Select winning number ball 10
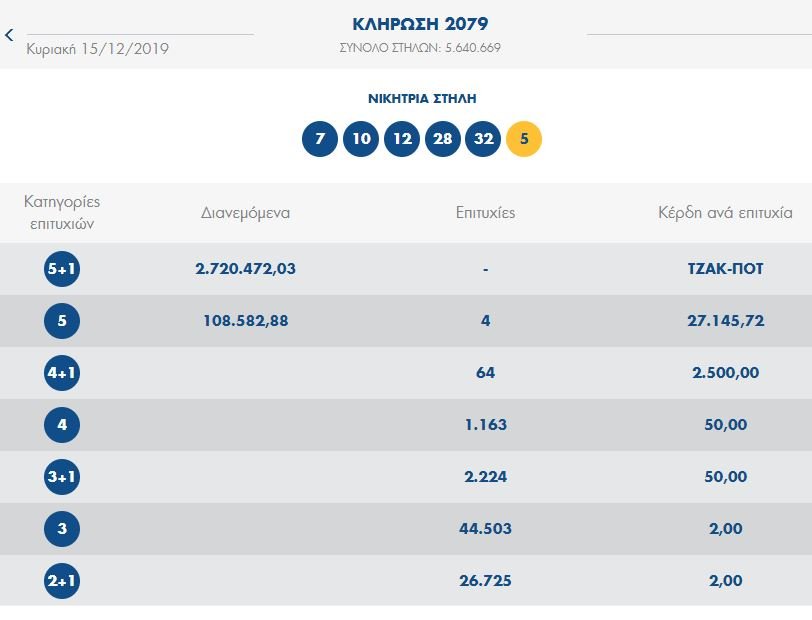Screen dimensions: 812x620 tap(361, 139)
